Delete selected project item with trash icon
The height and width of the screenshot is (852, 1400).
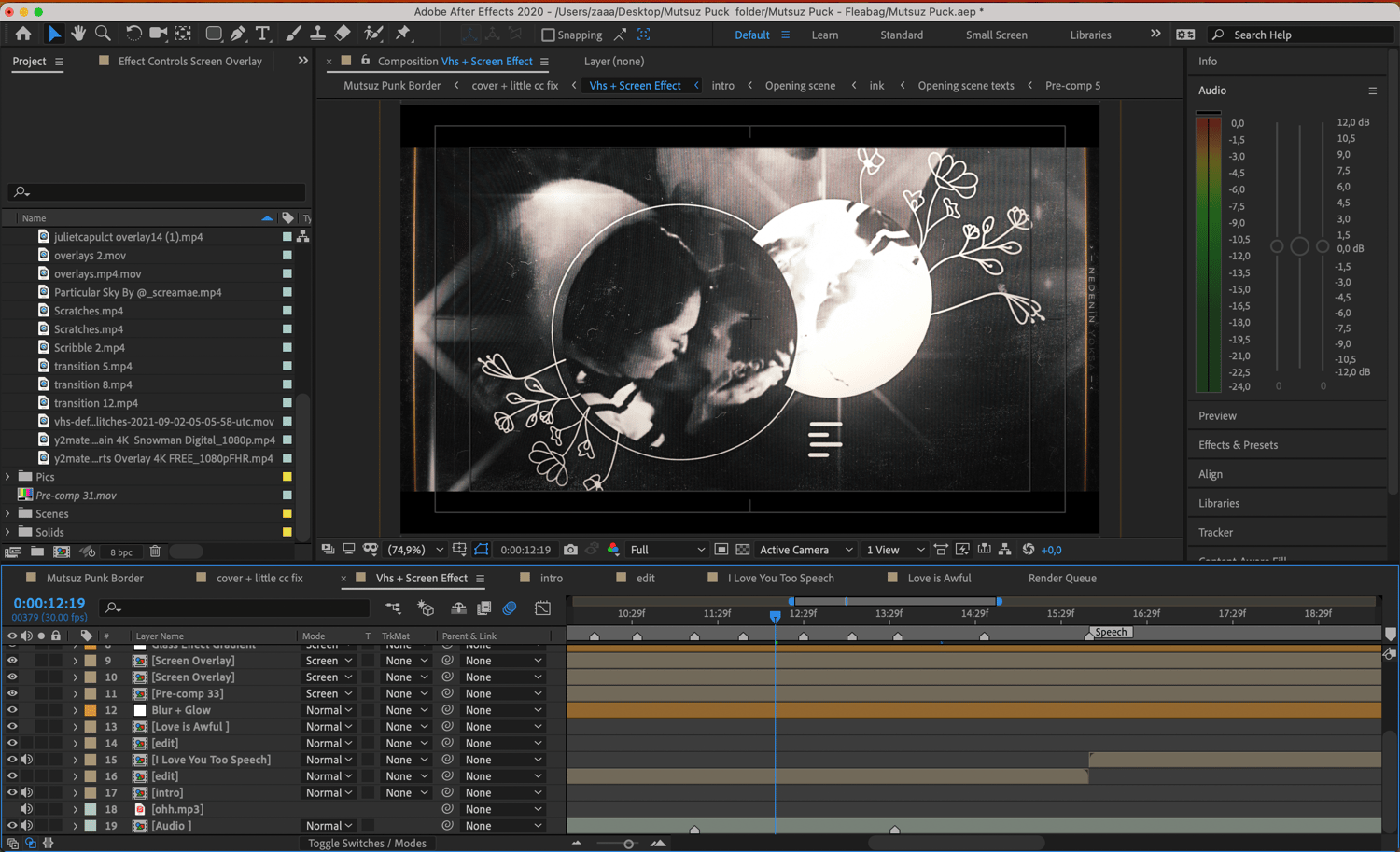point(156,552)
